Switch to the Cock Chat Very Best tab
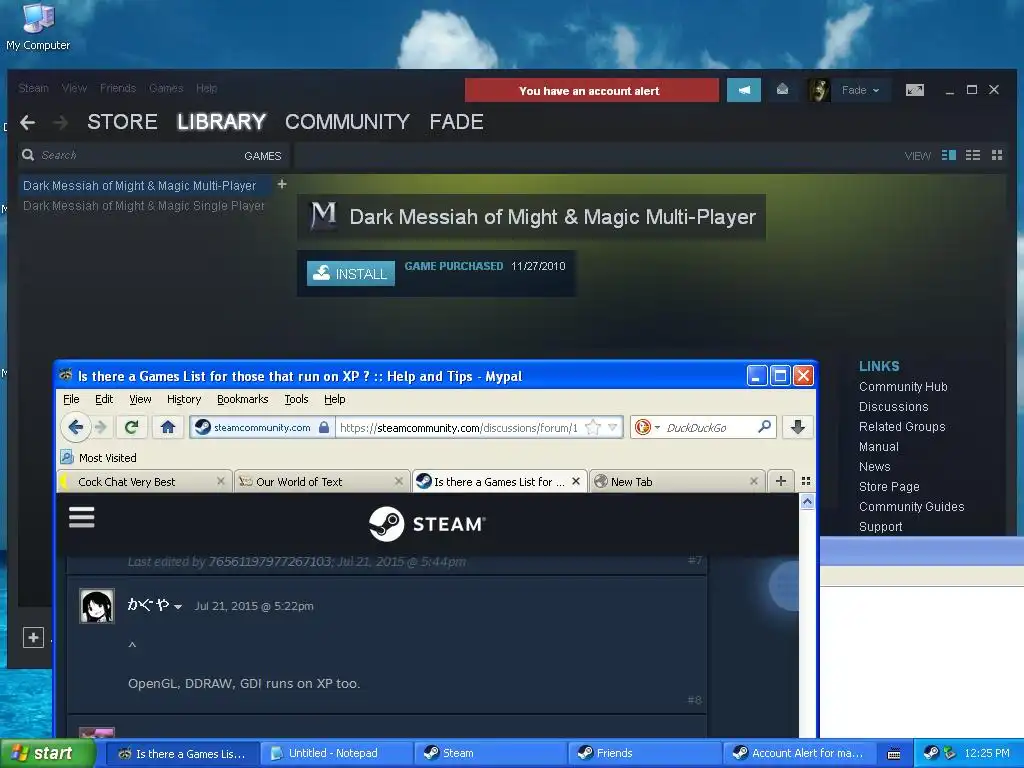 coord(144,481)
